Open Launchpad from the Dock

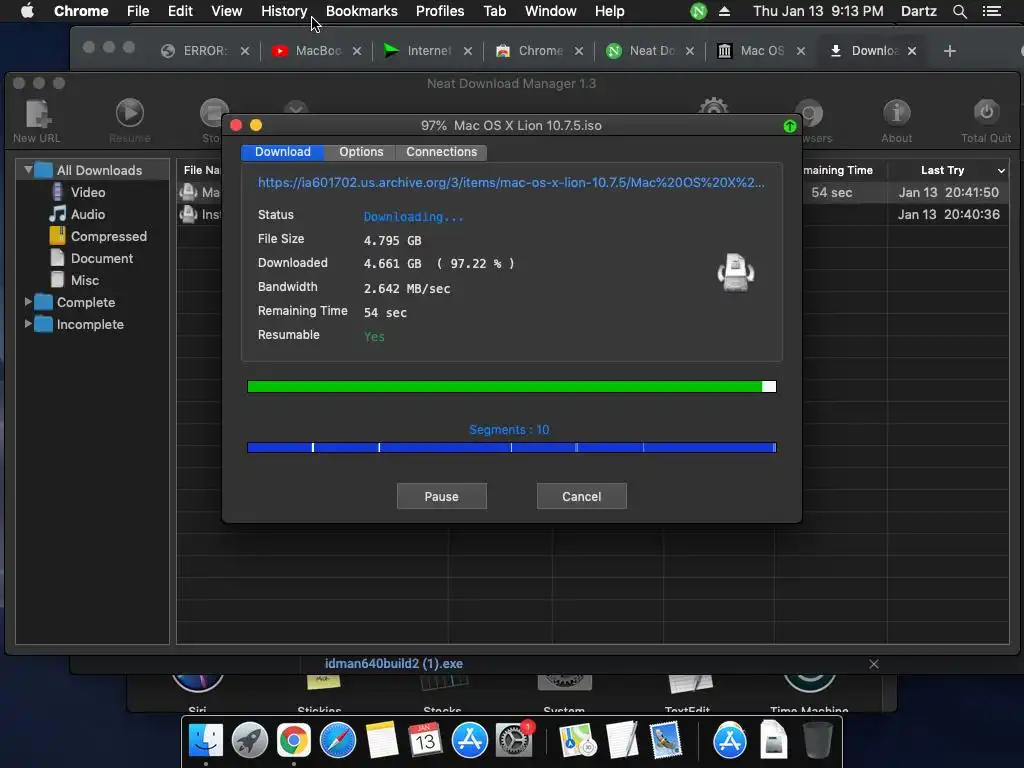pyautogui.click(x=249, y=740)
